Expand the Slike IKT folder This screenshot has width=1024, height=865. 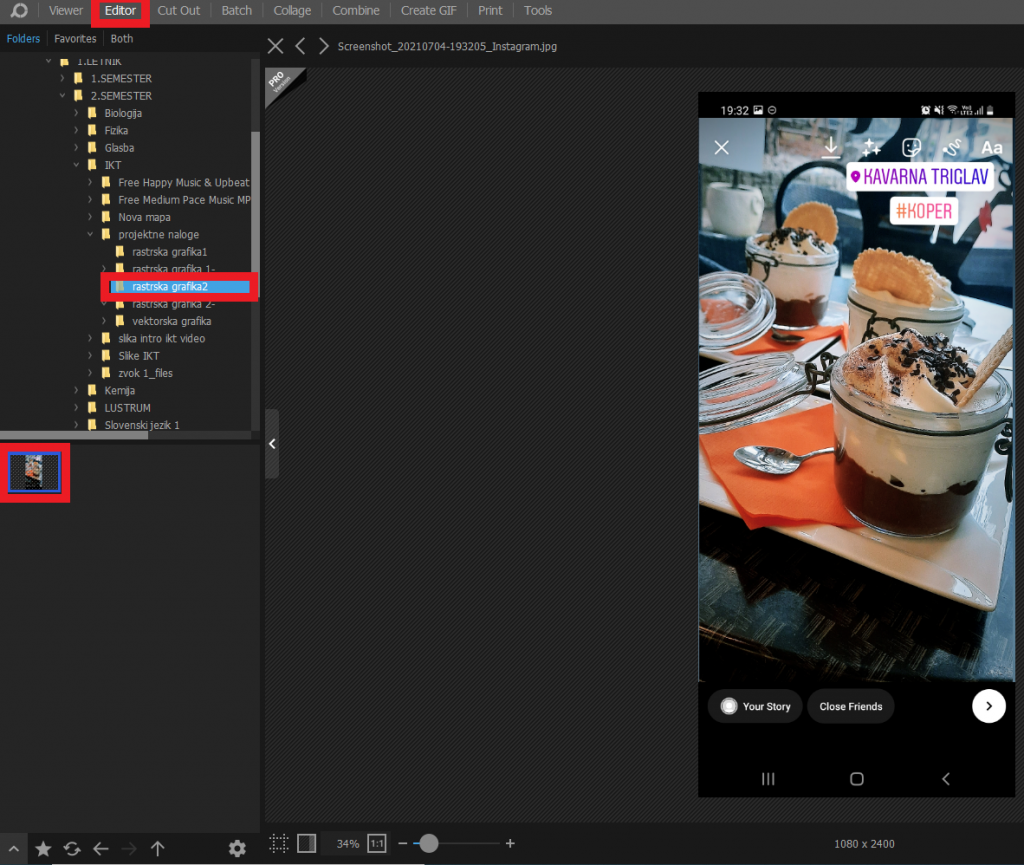point(90,356)
